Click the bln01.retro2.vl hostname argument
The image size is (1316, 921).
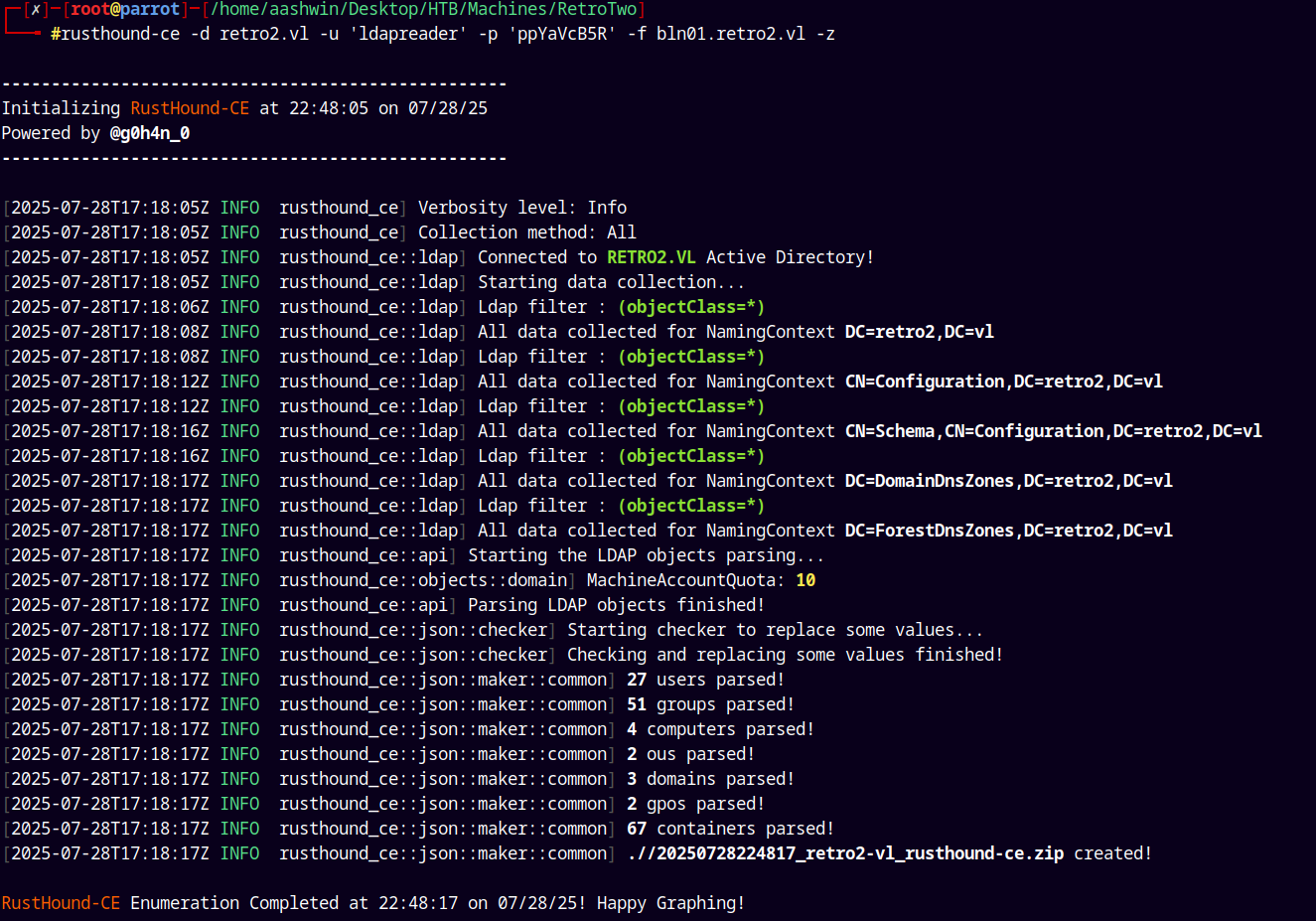click(x=731, y=34)
